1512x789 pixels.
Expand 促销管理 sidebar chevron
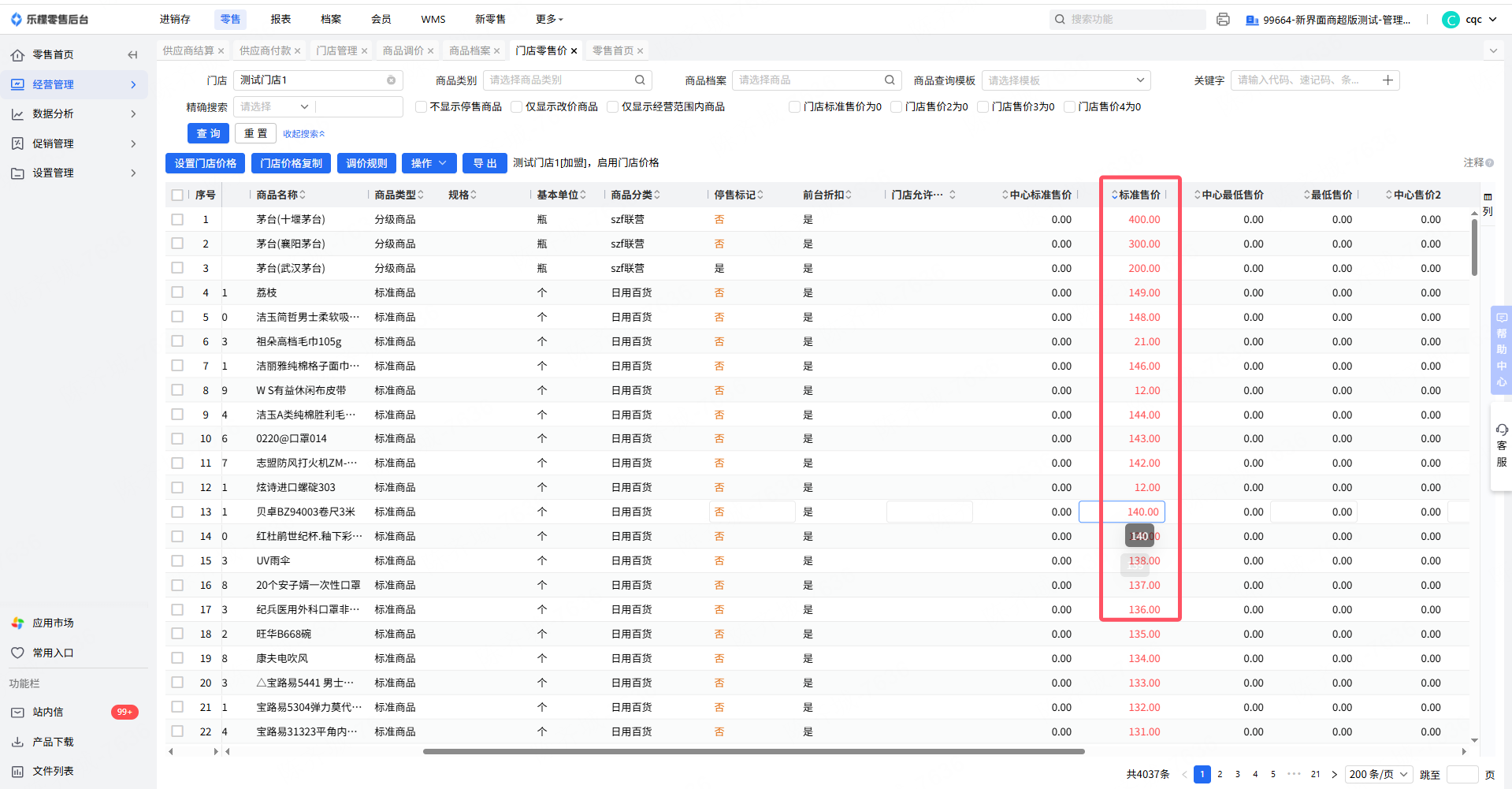pos(133,143)
